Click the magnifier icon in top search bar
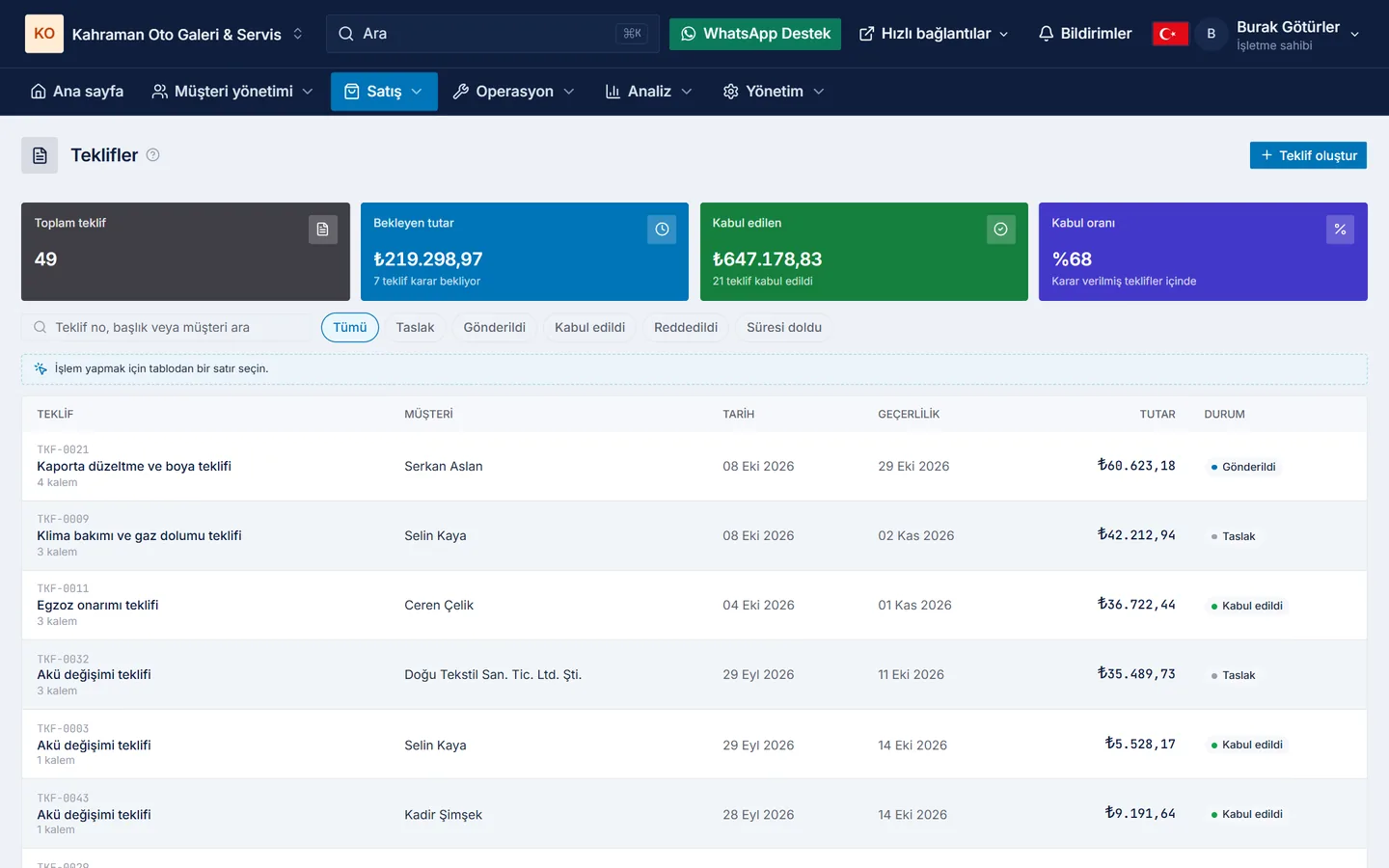Screen dimensions: 1389x868 coord(345,34)
